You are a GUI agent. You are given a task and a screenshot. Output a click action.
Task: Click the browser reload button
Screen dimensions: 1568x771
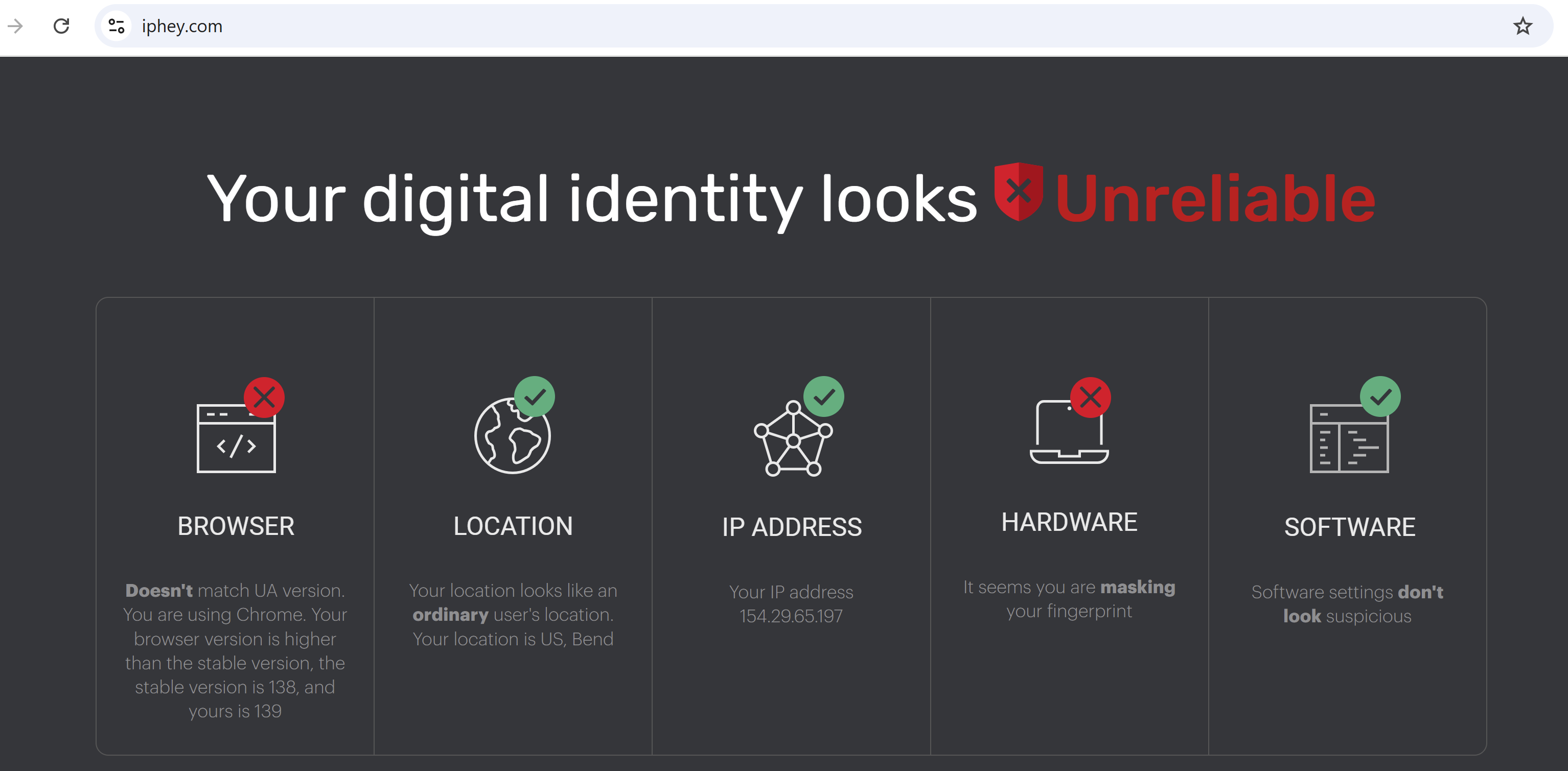point(61,26)
